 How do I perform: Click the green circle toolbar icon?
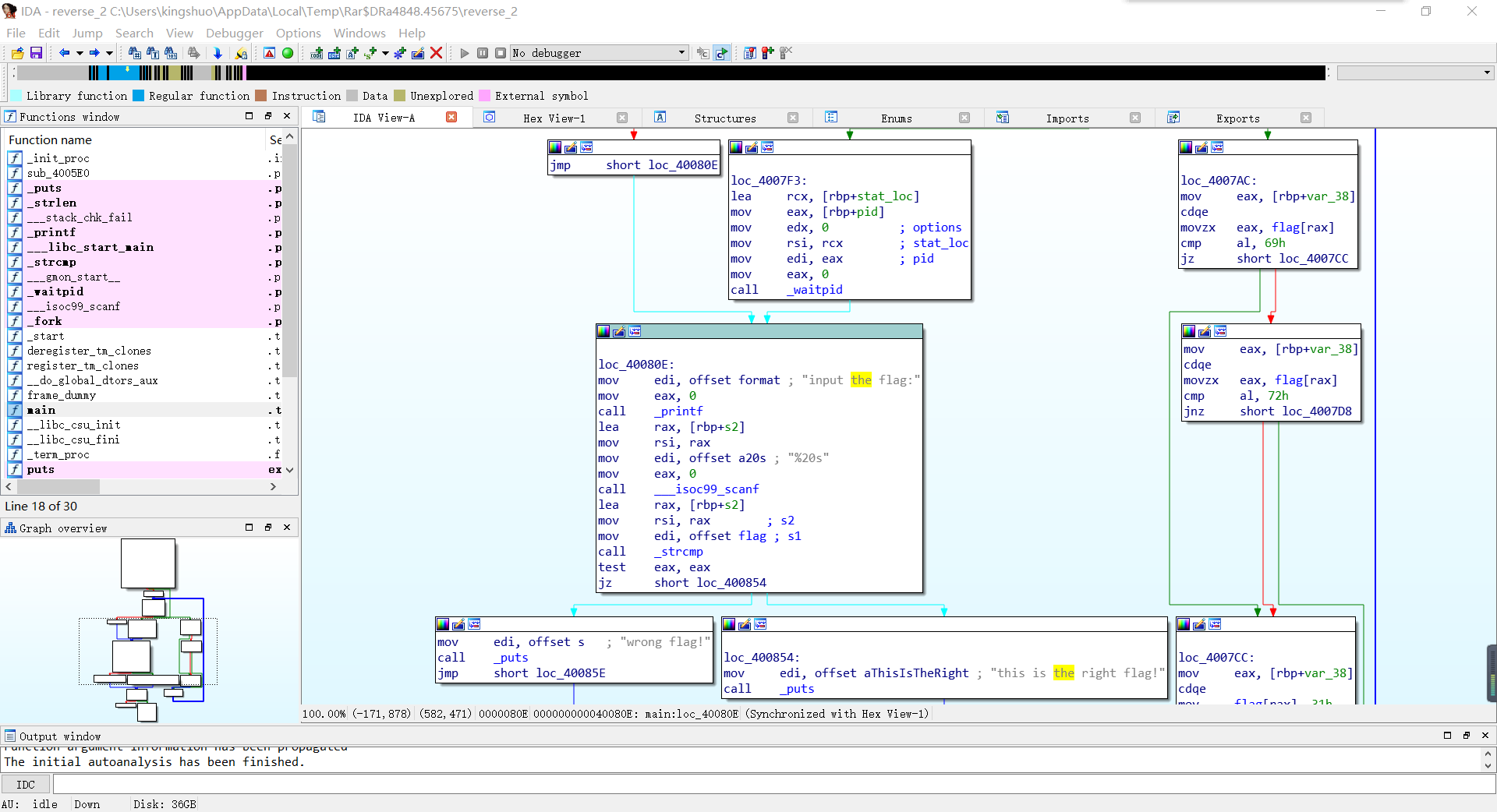click(x=288, y=53)
